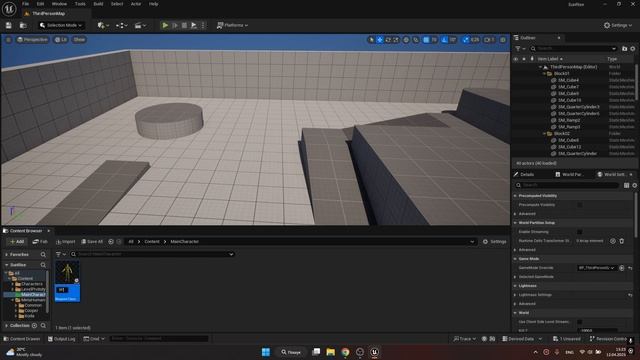The image size is (640, 360).
Task: Toggle scale snapping in the viewport toolbar
Action: [x=466, y=40]
